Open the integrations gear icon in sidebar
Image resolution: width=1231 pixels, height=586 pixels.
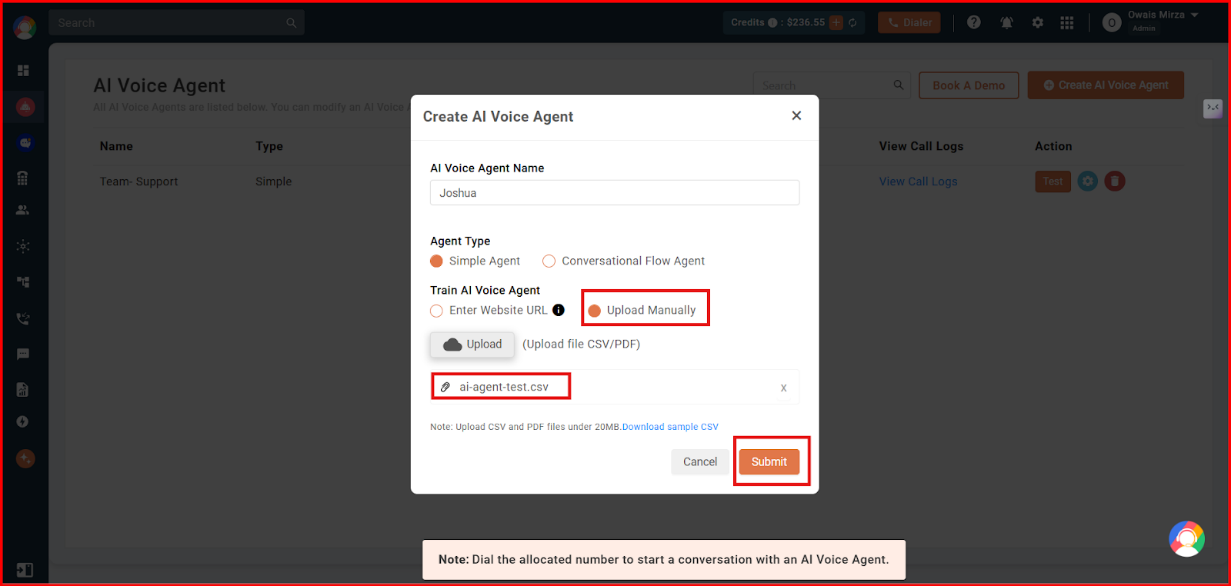pos(23,246)
